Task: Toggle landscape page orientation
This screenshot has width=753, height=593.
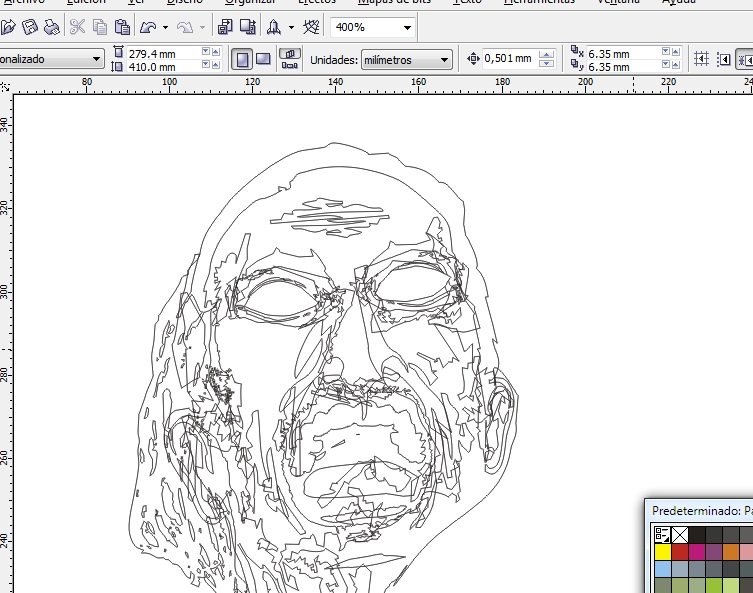Action: [263, 59]
